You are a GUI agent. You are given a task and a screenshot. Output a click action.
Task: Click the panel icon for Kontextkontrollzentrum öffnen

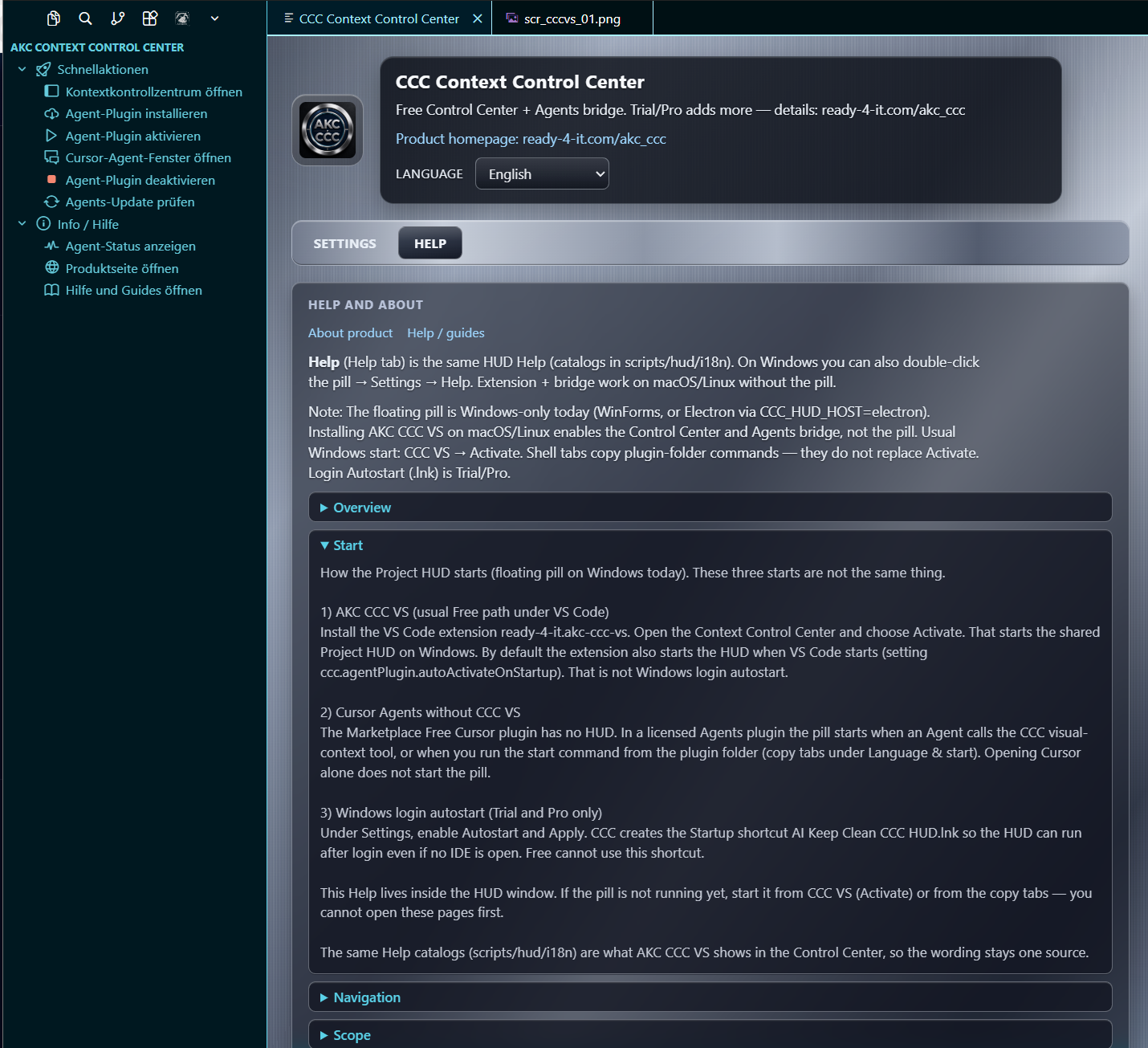tap(51, 92)
